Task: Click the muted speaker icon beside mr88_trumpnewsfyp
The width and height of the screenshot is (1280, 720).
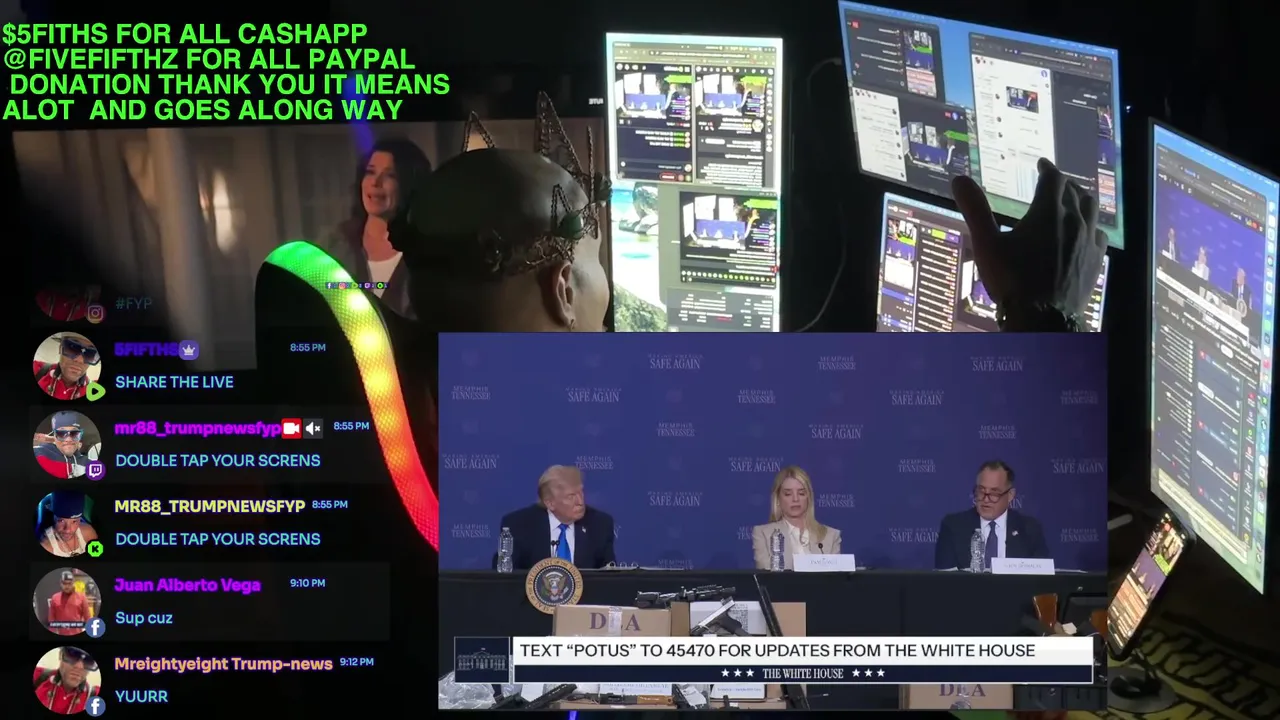Action: 313,428
